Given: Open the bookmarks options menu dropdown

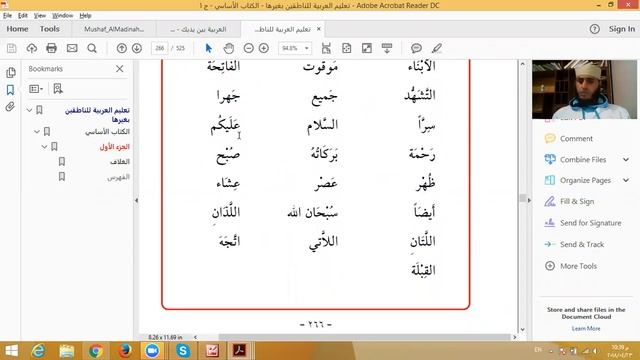Looking at the screenshot, I should point(36,89).
